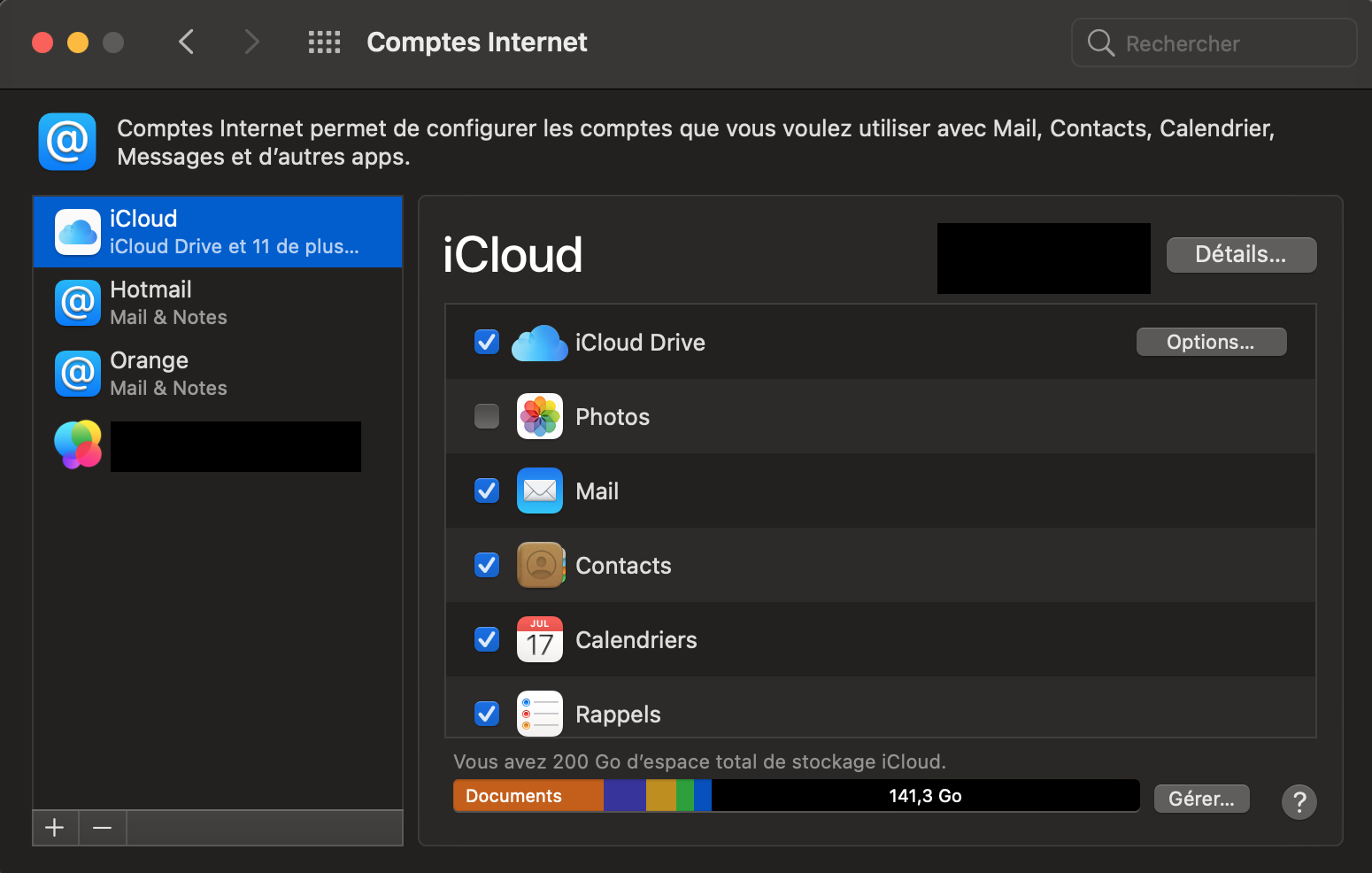Screen dimensions: 1372x873
Task: Click the Détails button
Action: 1240,255
